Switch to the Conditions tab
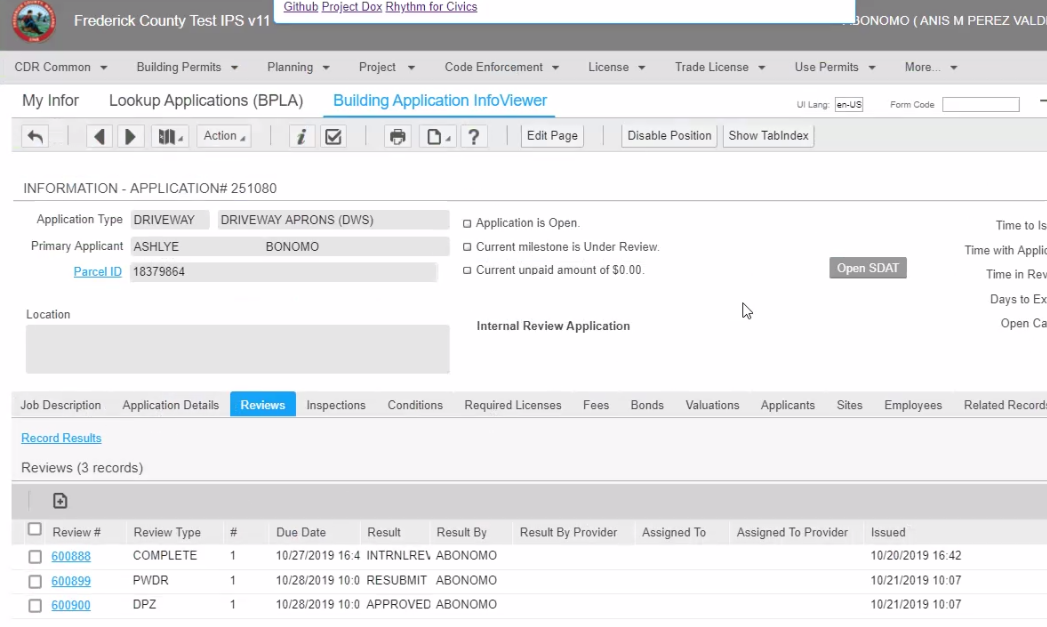Screen dimensions: 1047x627 (415, 405)
